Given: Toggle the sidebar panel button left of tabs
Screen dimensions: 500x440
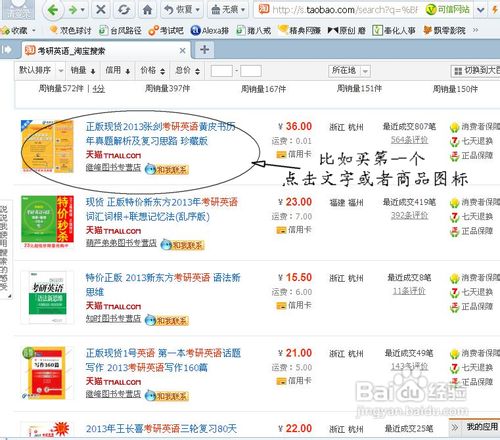Looking at the screenshot, I should click(x=6, y=50).
